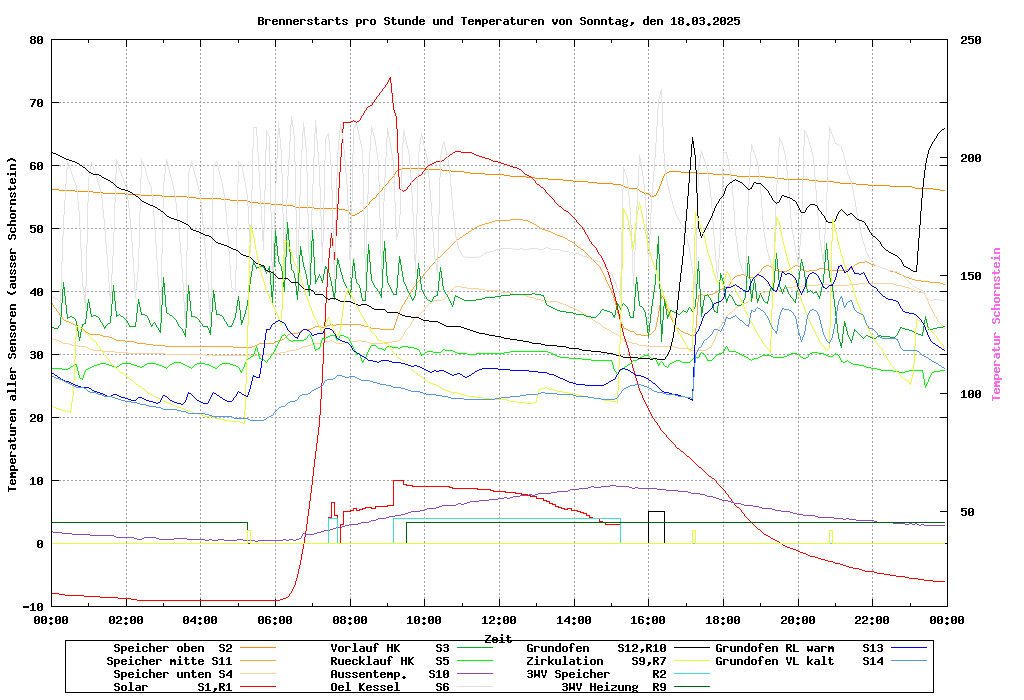Select the 3WV Heizung R9 legend label
The image size is (1024, 700).
tap(613, 687)
